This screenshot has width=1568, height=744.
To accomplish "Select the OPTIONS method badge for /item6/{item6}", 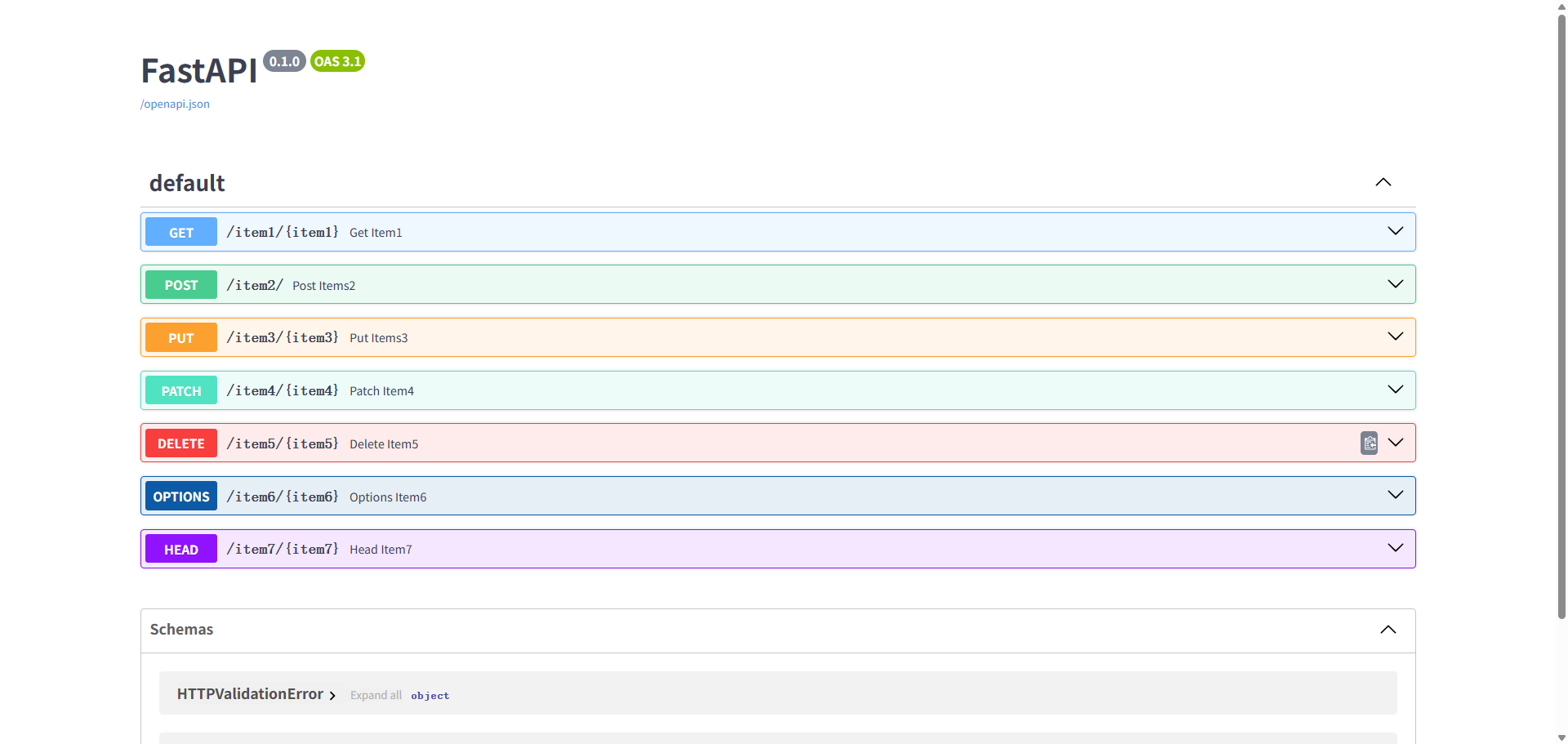I will (x=180, y=496).
